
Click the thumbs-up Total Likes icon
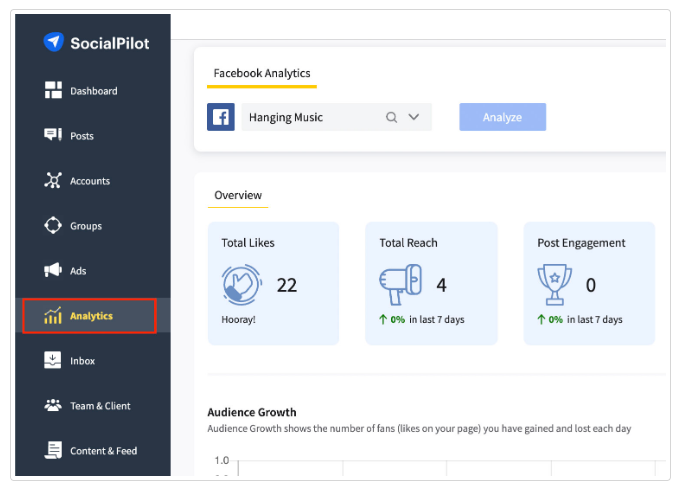(x=242, y=285)
